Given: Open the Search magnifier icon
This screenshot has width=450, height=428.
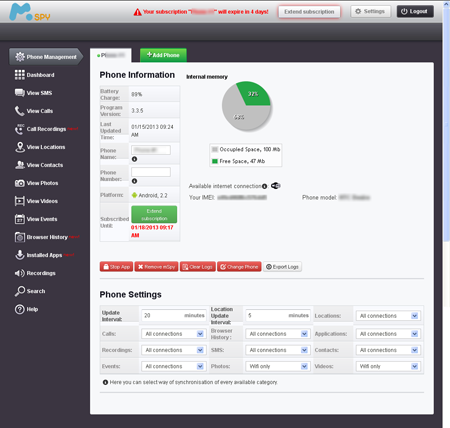Looking at the screenshot, I should point(20,291).
